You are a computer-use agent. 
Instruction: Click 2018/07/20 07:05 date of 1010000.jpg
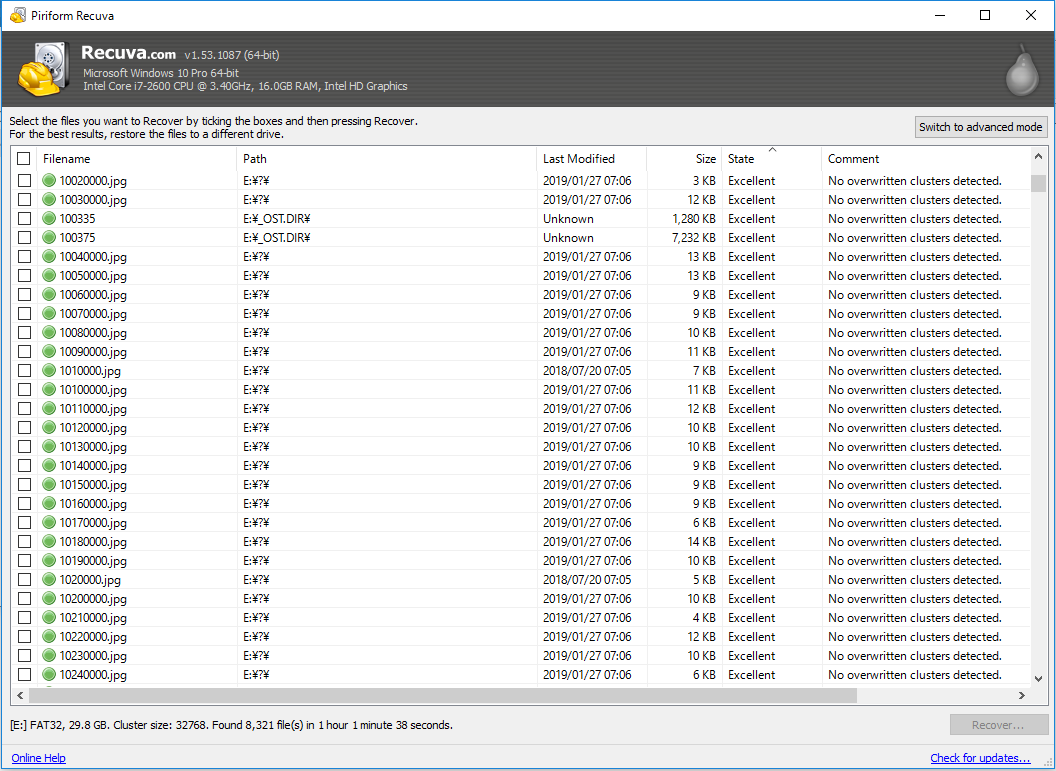point(587,370)
